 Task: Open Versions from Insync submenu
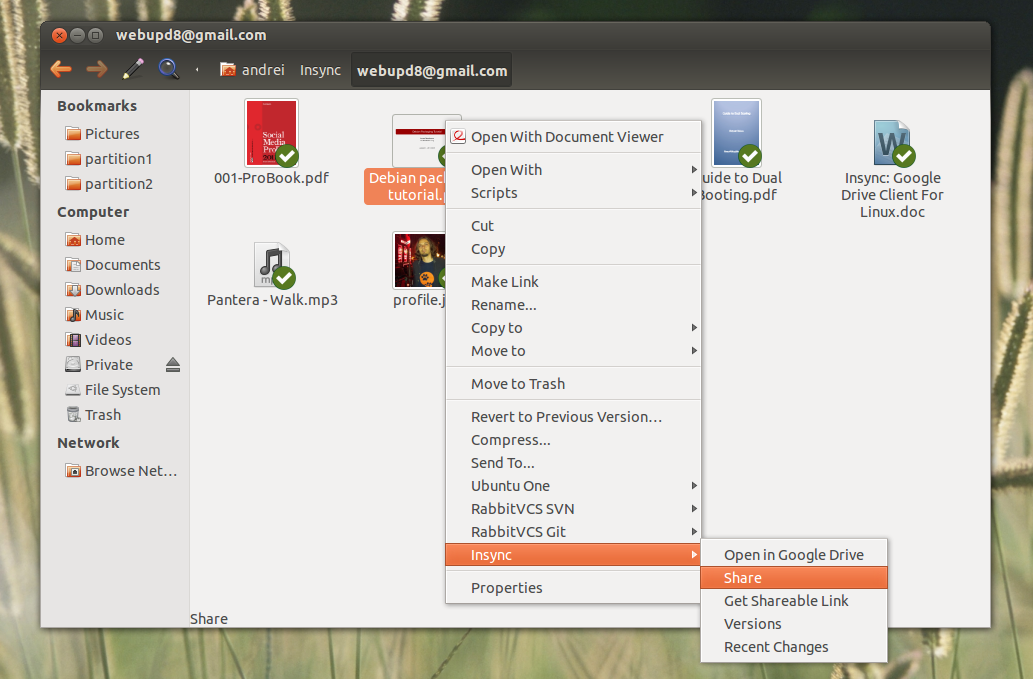(x=794, y=624)
